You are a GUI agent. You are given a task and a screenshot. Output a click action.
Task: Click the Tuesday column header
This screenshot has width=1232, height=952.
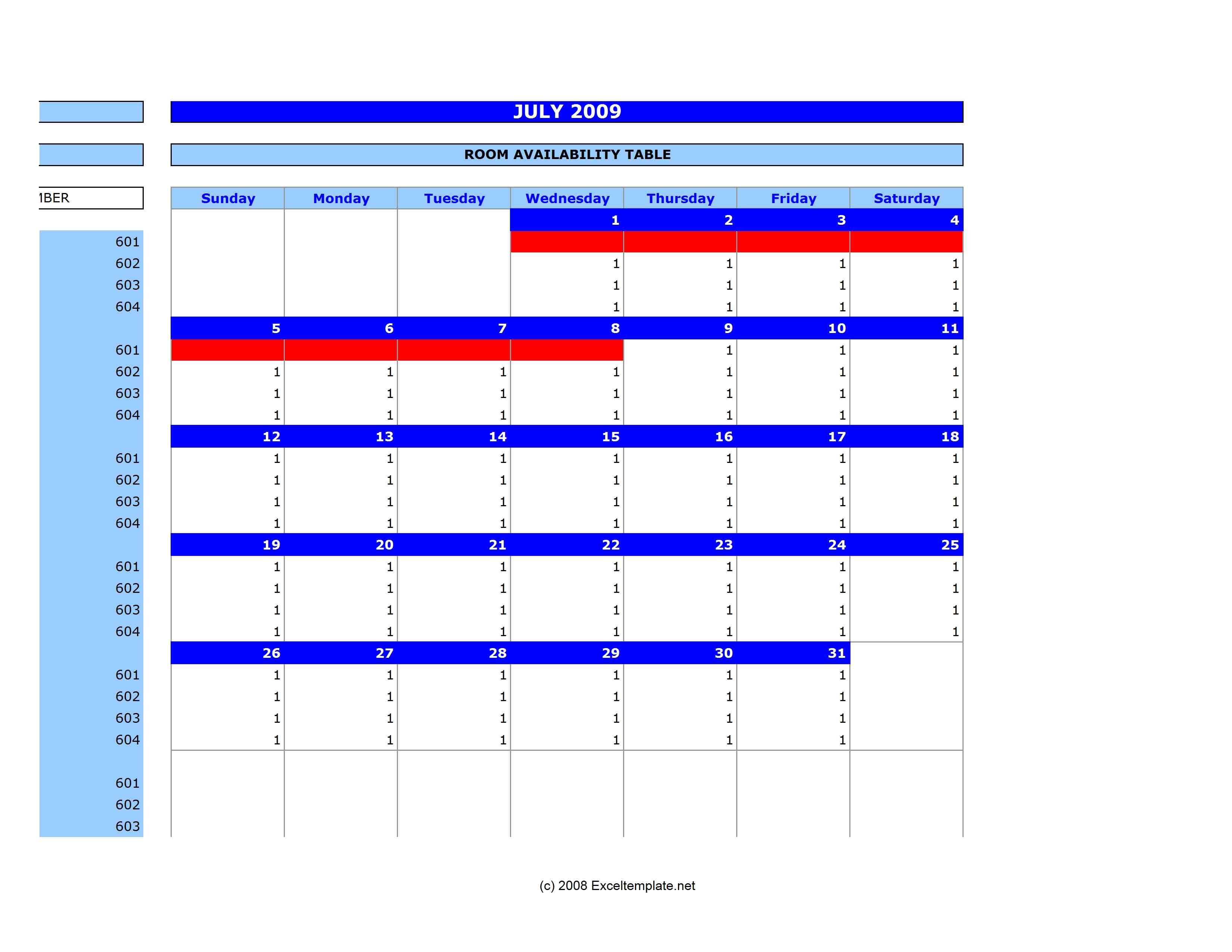click(x=456, y=197)
